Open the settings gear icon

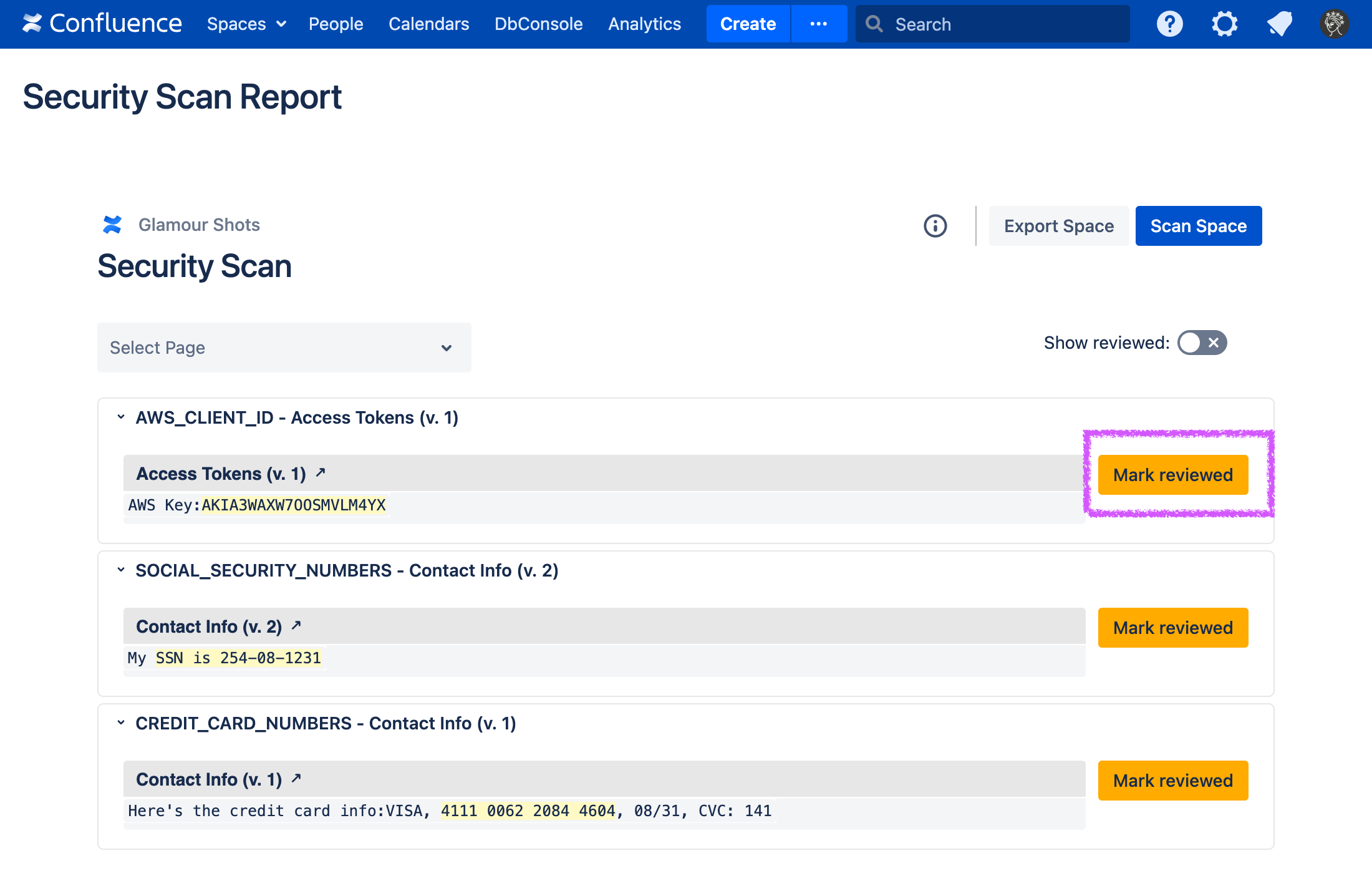tap(1224, 24)
